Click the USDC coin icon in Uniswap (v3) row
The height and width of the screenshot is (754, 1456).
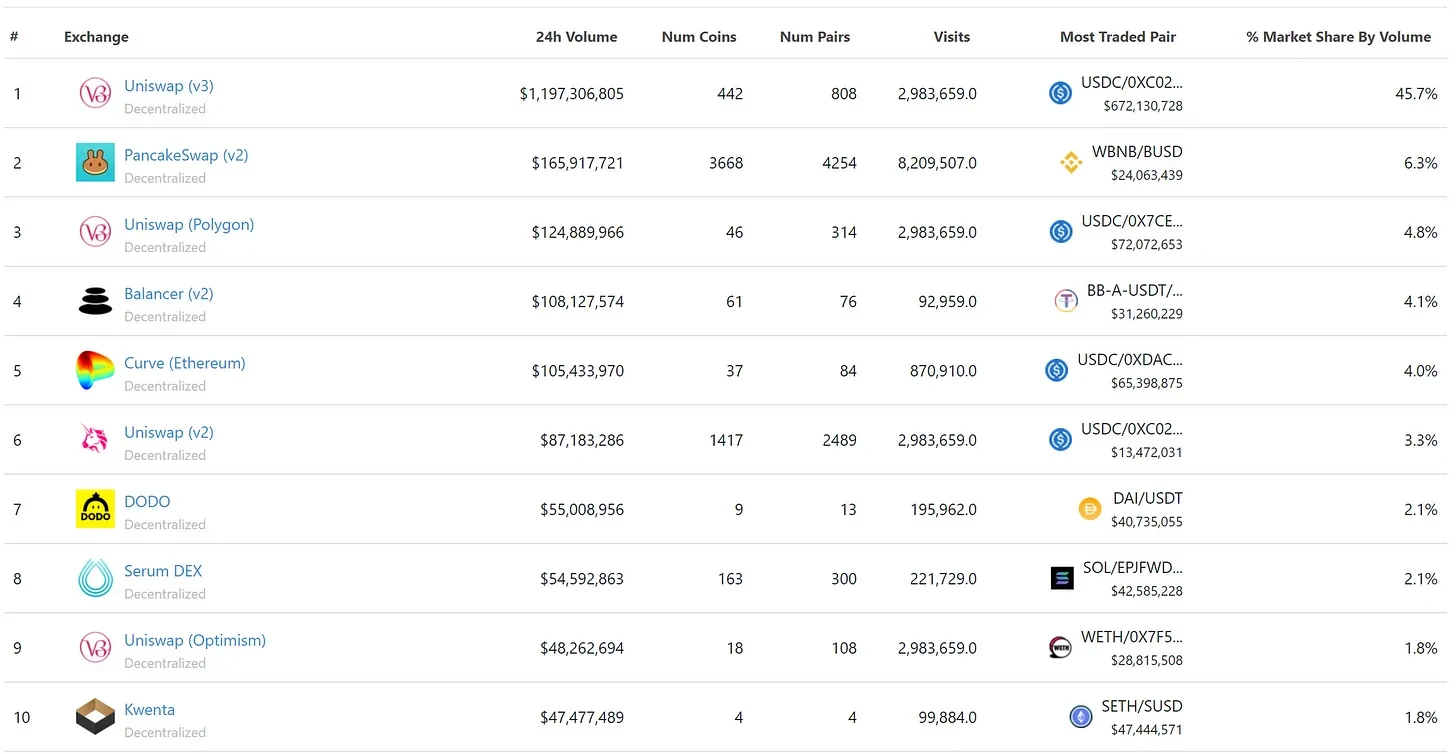pyautogui.click(x=1061, y=93)
